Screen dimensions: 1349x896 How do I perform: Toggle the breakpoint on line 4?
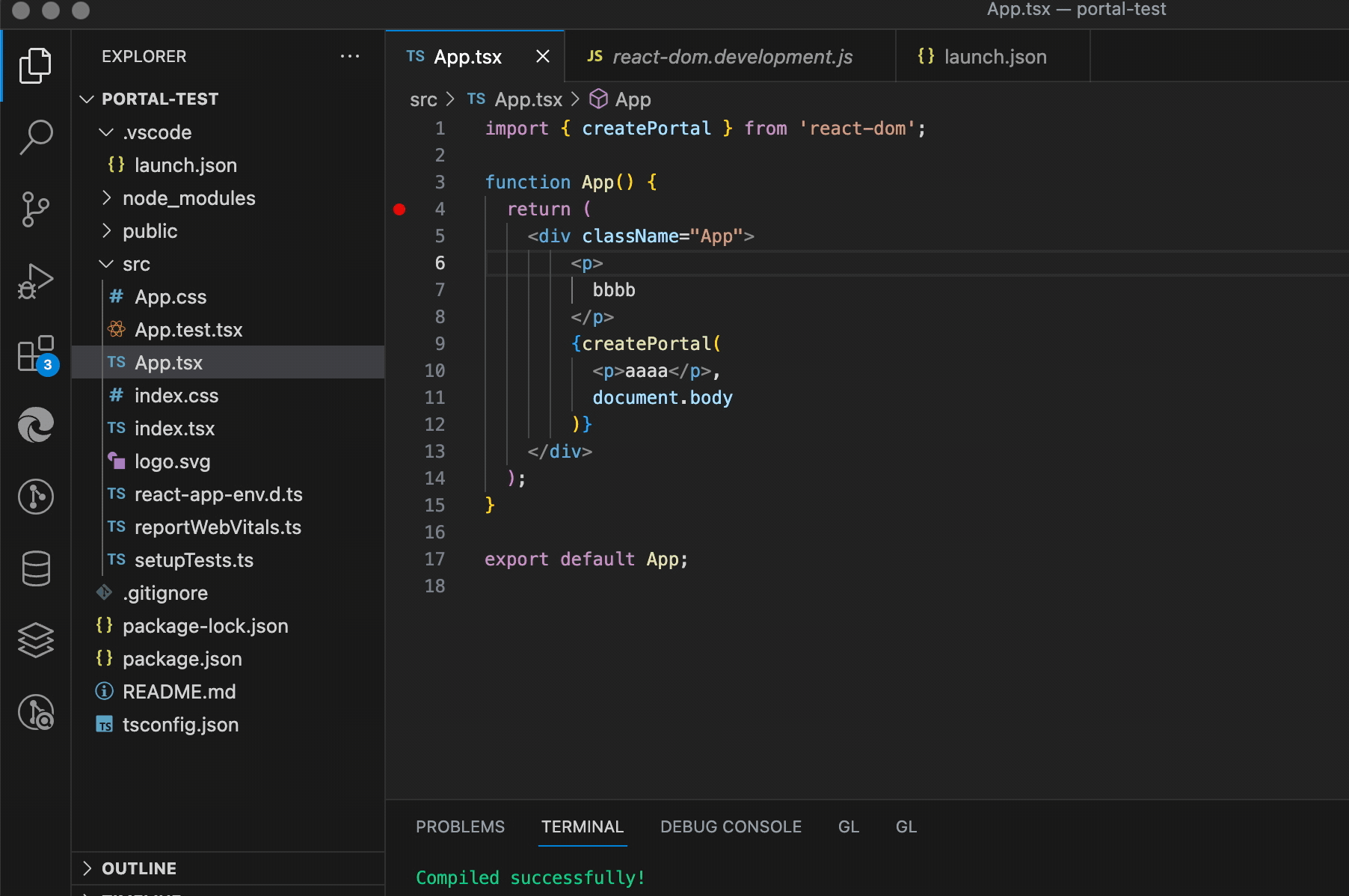pyautogui.click(x=399, y=209)
